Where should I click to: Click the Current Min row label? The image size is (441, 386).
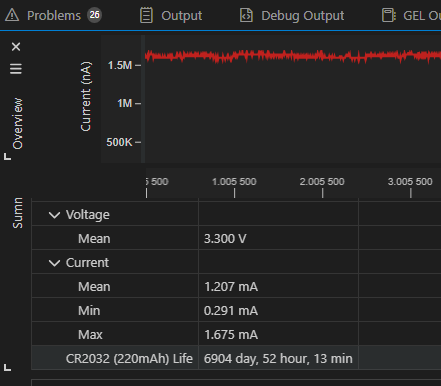(x=89, y=311)
